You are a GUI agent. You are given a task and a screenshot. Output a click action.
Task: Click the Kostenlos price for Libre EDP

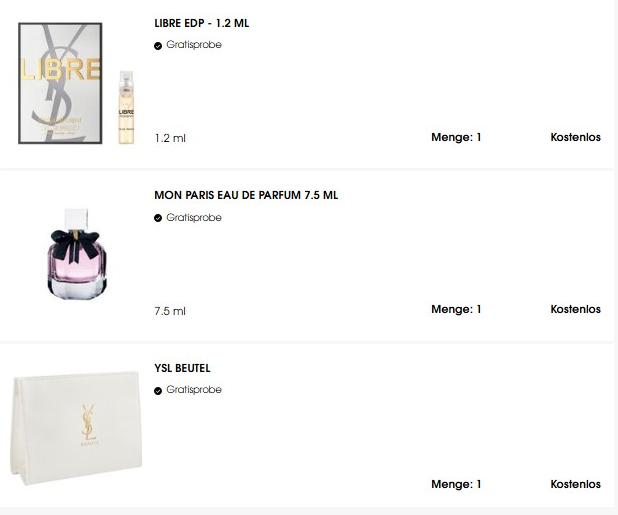point(575,137)
